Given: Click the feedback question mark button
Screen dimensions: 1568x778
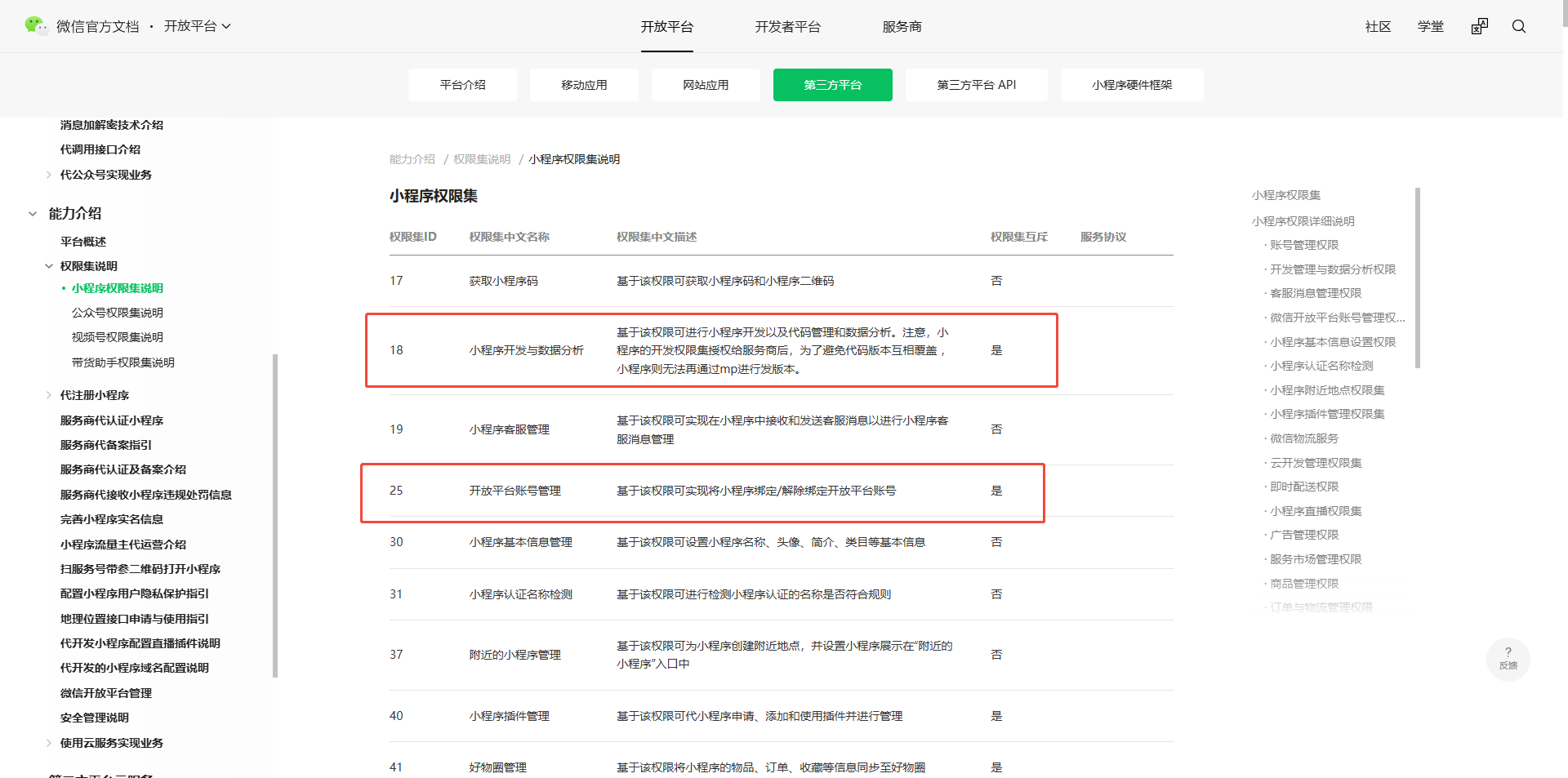Looking at the screenshot, I should click(x=1508, y=659).
